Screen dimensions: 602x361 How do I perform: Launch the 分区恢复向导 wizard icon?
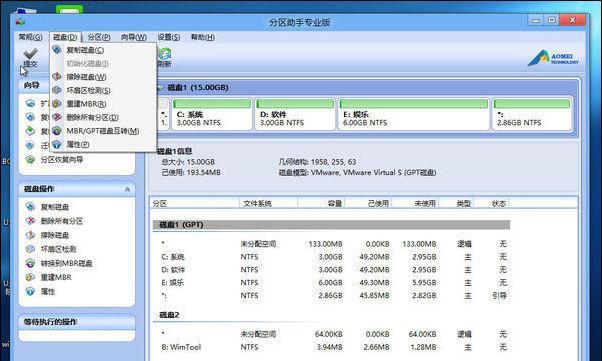(x=30, y=160)
